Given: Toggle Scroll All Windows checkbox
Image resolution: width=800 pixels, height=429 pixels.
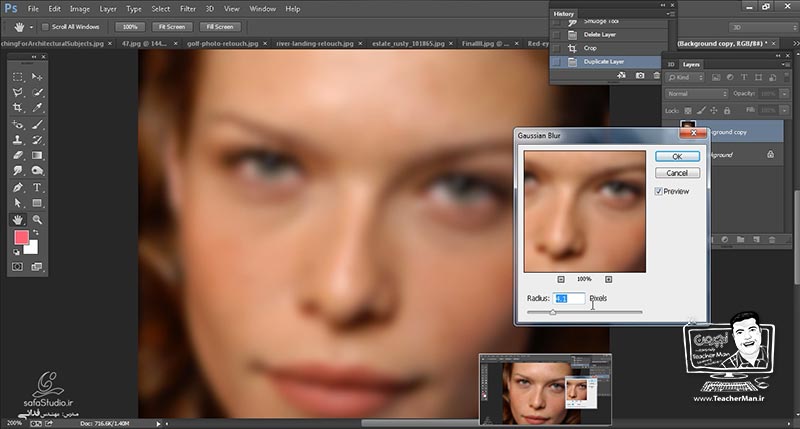Looking at the screenshot, I should (x=45, y=27).
